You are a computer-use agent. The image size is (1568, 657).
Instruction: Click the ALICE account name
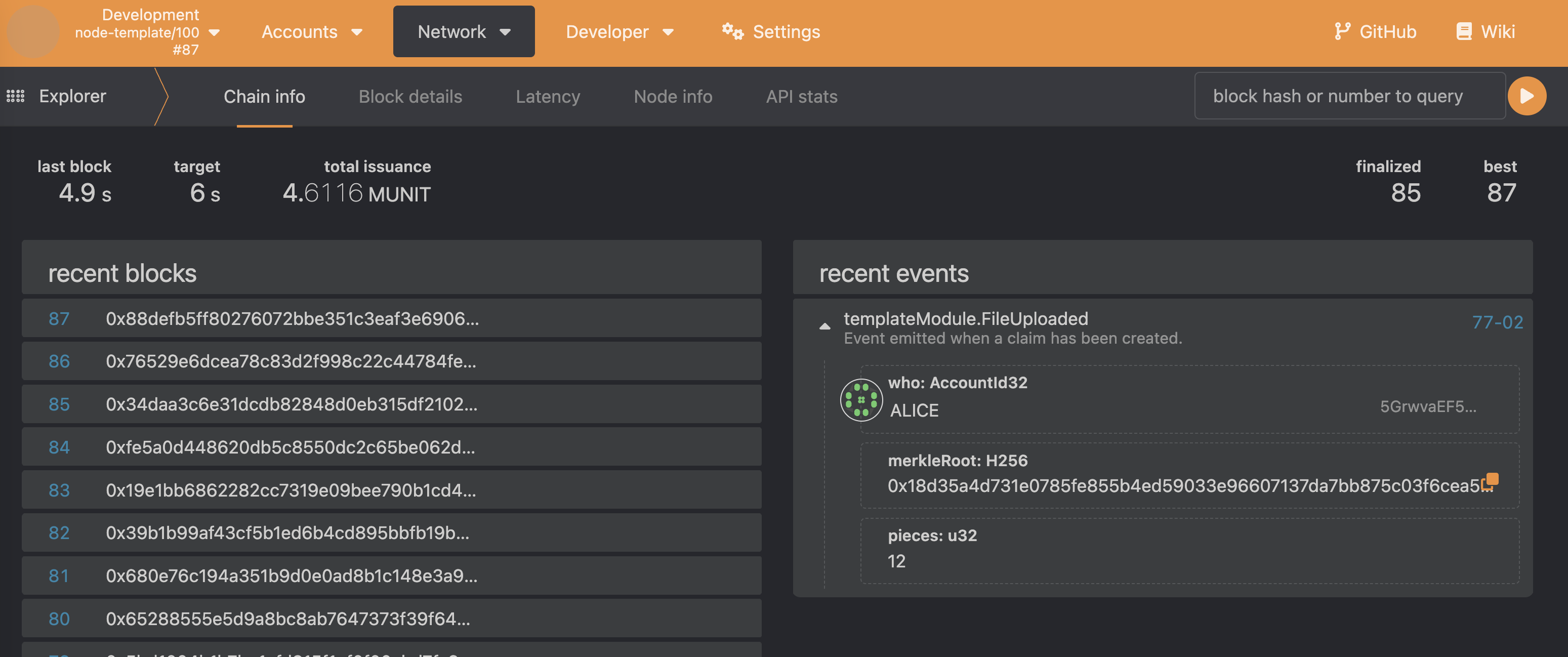914,410
